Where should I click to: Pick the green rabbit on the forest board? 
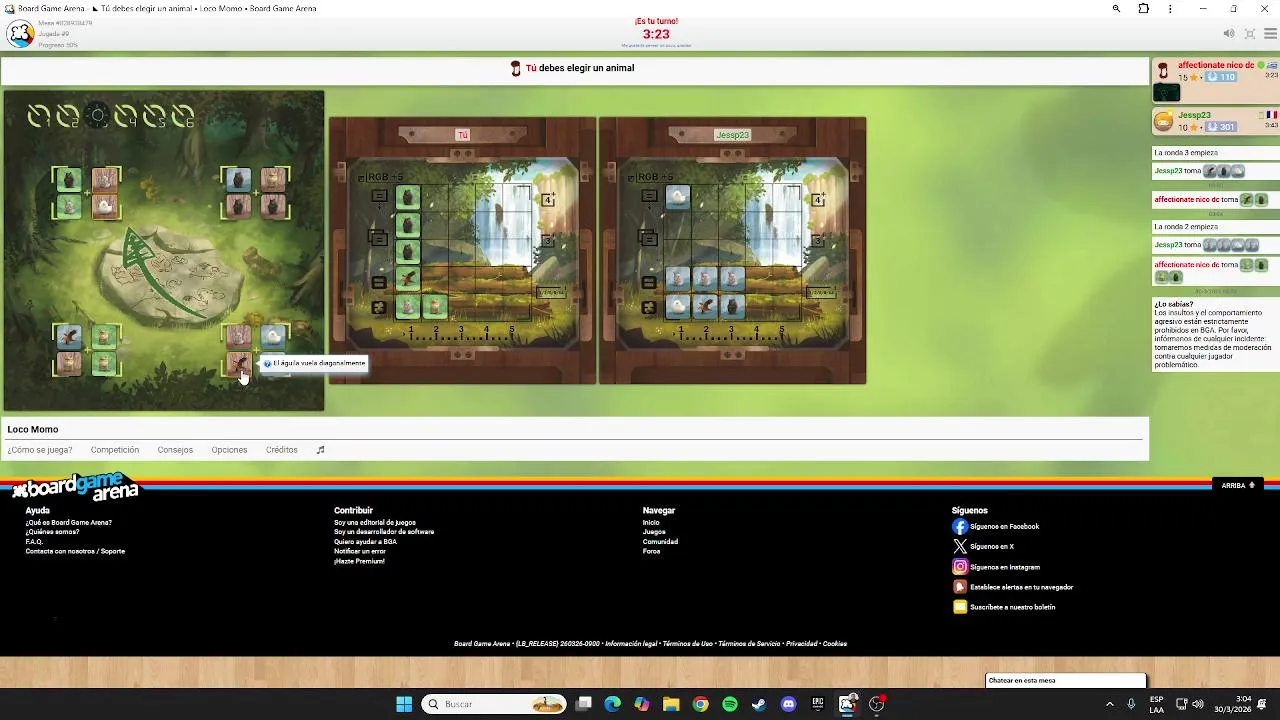click(x=69, y=206)
